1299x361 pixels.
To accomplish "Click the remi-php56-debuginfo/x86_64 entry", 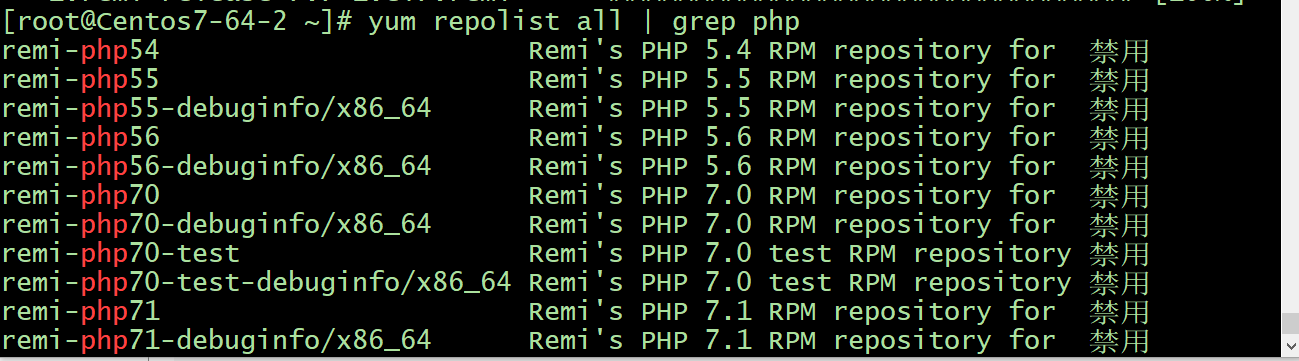I will click(216, 167).
